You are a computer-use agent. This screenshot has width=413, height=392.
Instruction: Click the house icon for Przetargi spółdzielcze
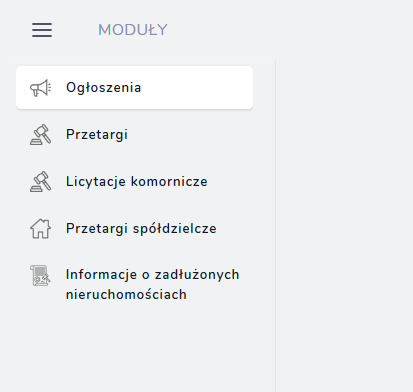(41, 229)
